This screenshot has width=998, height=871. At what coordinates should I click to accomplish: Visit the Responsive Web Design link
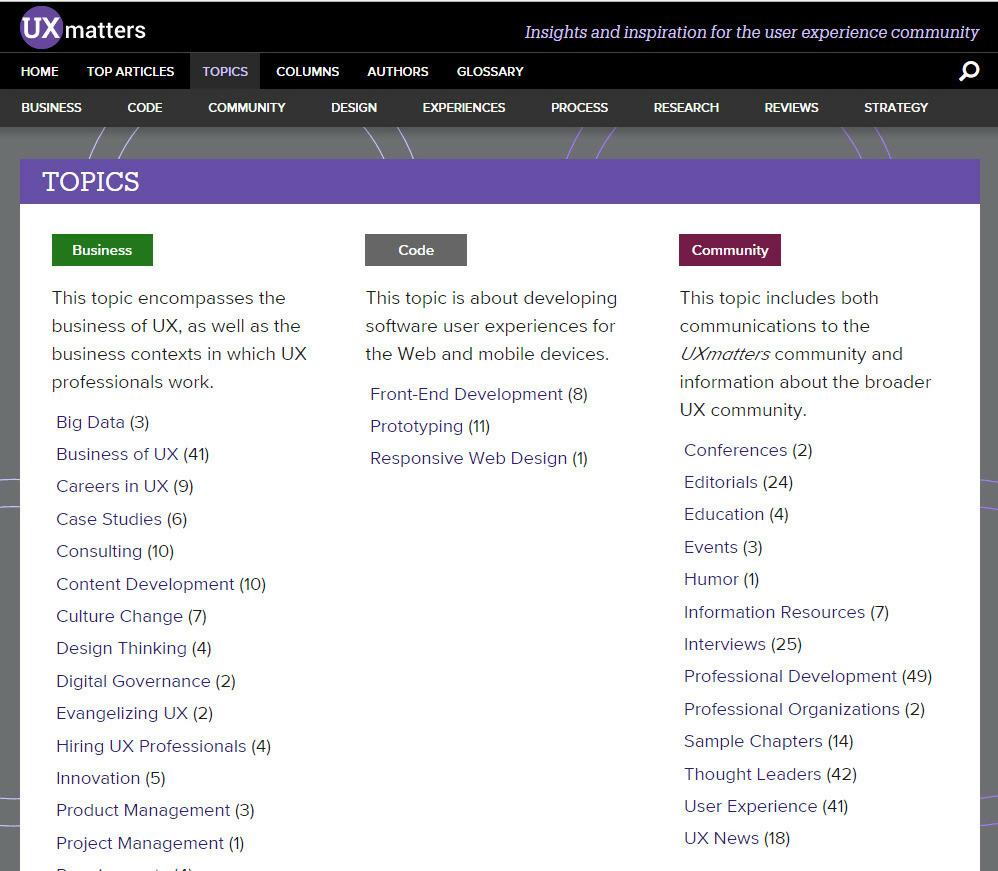pos(468,458)
